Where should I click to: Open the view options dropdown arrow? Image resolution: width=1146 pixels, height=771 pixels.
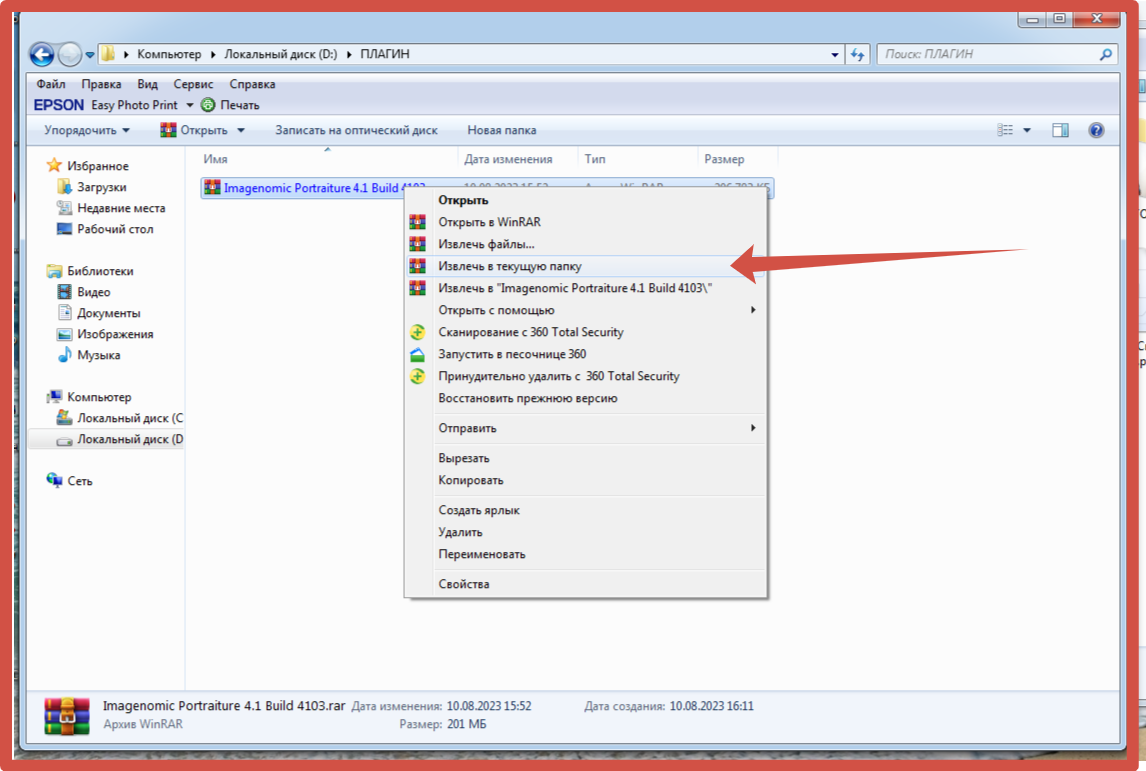(1027, 130)
